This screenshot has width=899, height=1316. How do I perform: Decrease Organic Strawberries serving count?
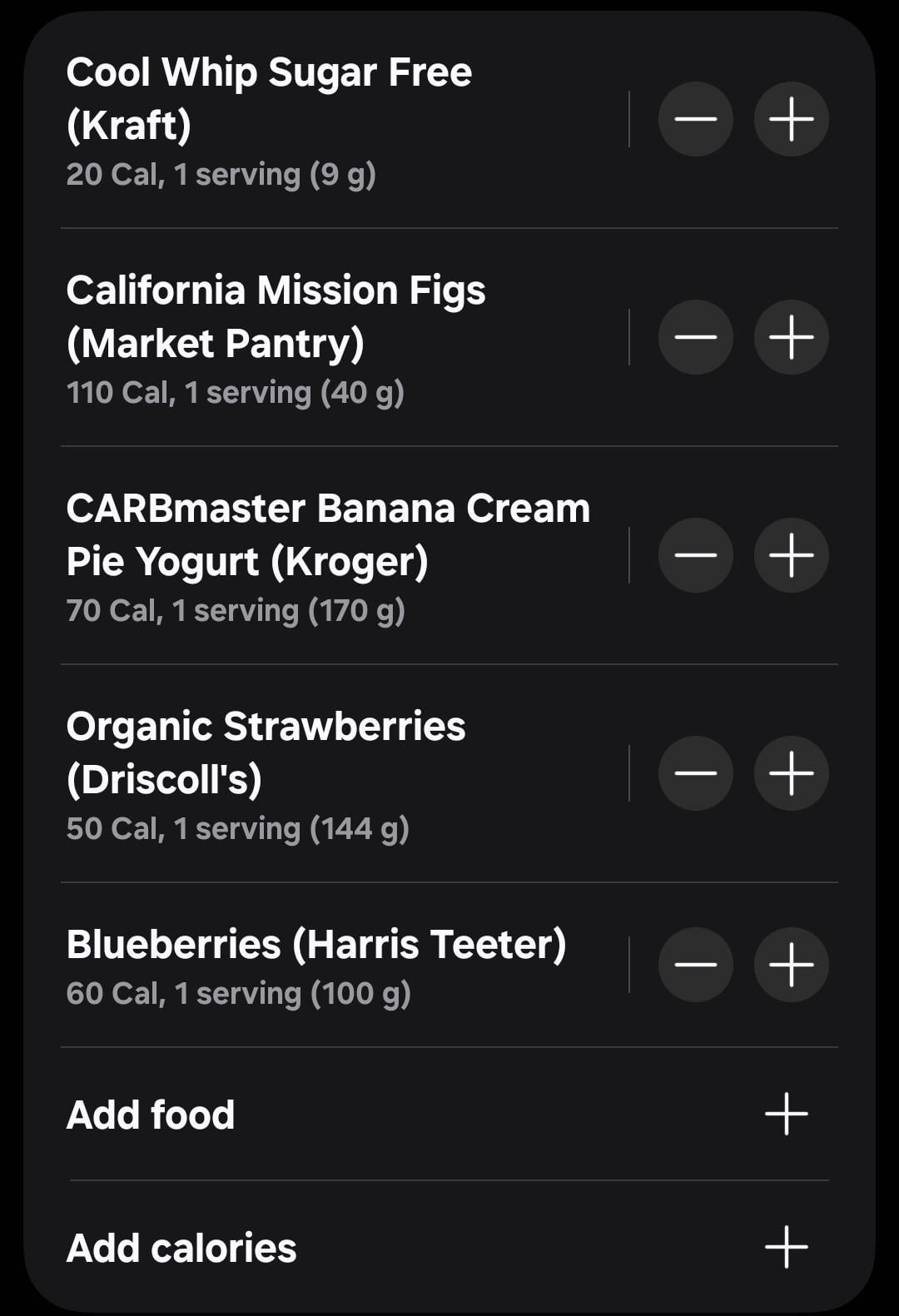pyautogui.click(x=695, y=773)
